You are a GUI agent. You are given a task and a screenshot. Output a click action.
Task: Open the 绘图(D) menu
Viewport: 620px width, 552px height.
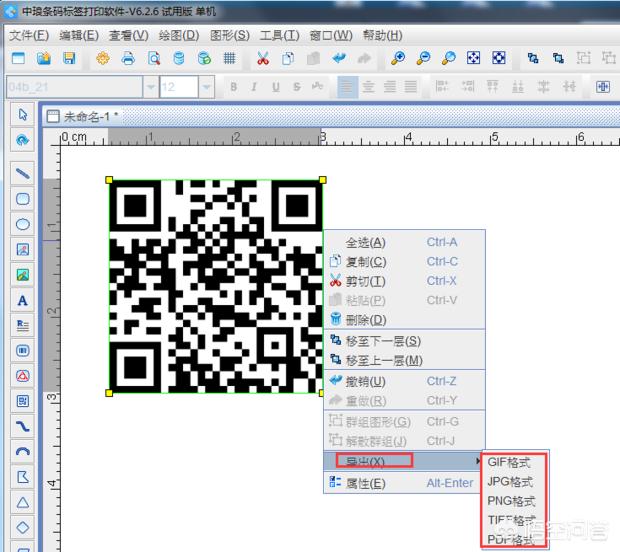(179, 36)
